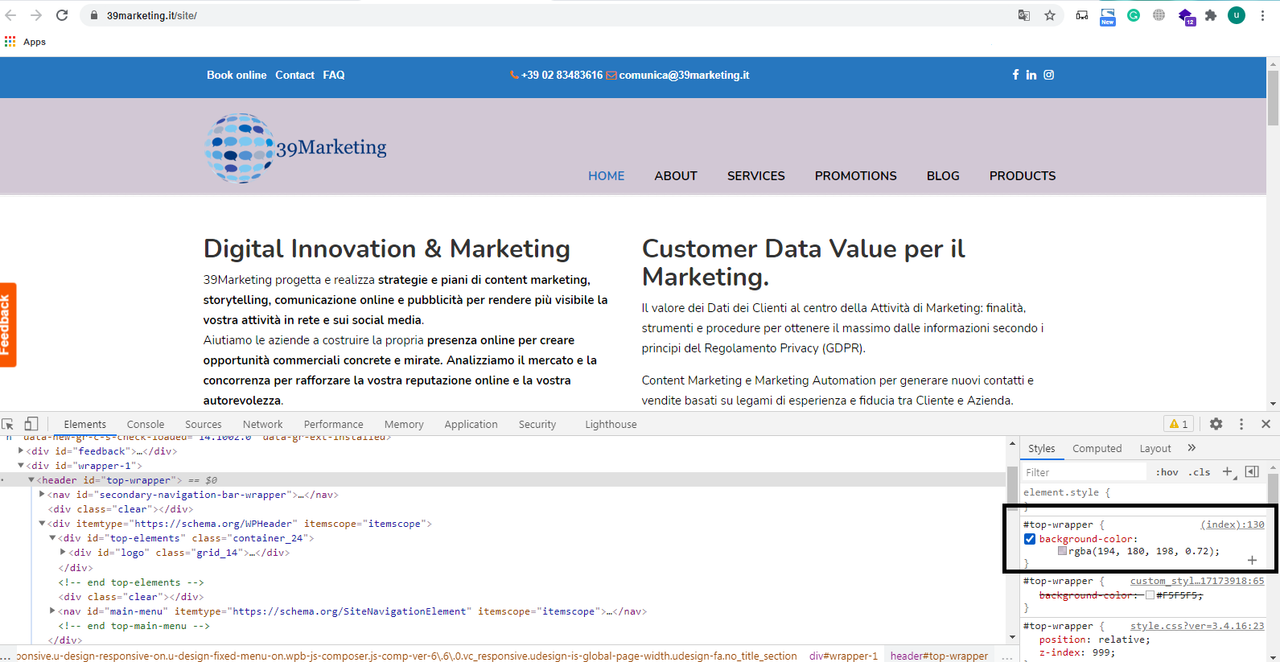Open the ABOUT menu item
The height and width of the screenshot is (662, 1280).
[x=676, y=175]
